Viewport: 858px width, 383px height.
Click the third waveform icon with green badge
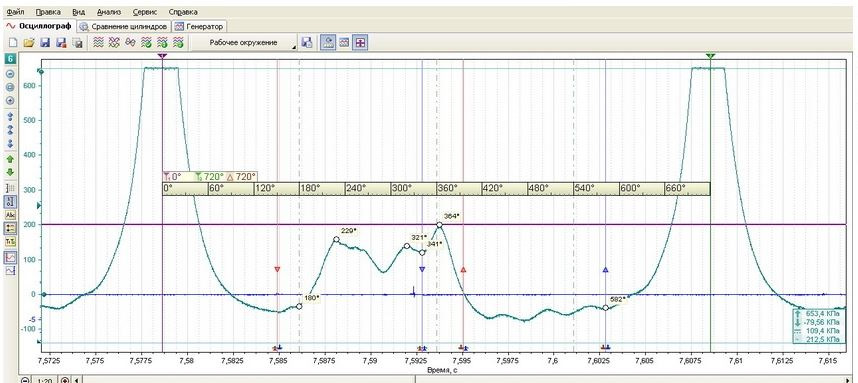(178, 43)
